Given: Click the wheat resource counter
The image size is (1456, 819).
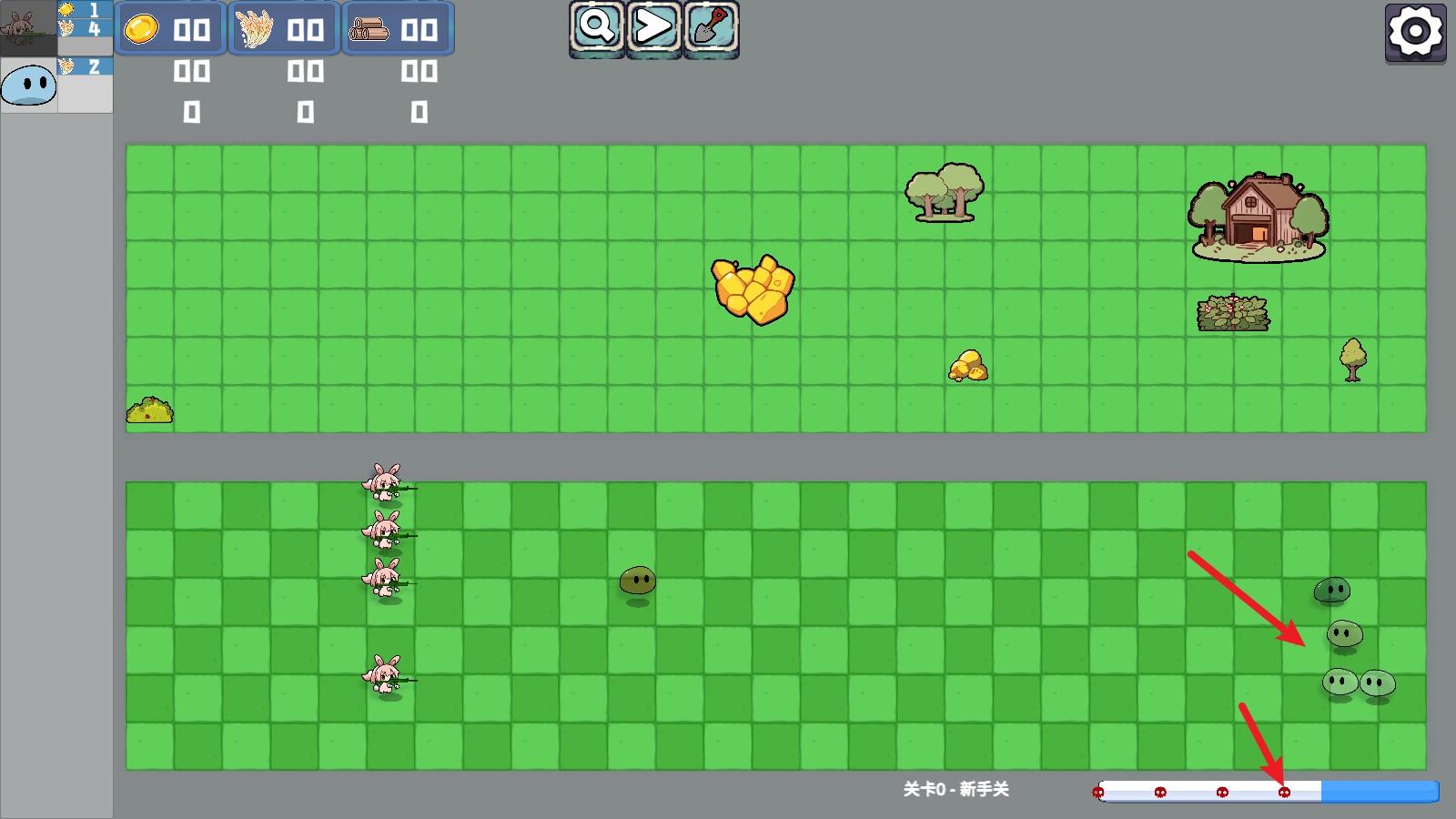Looking at the screenshot, I should (x=284, y=29).
